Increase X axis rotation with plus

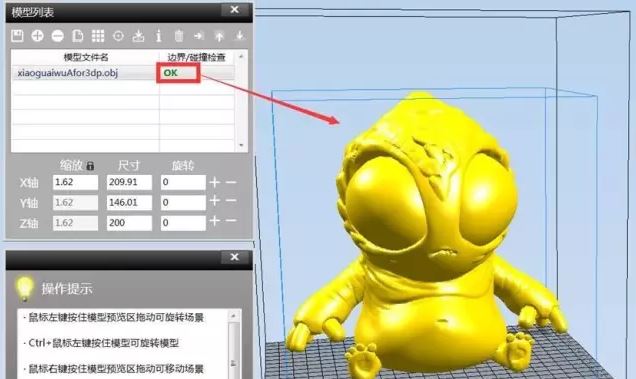pos(215,182)
